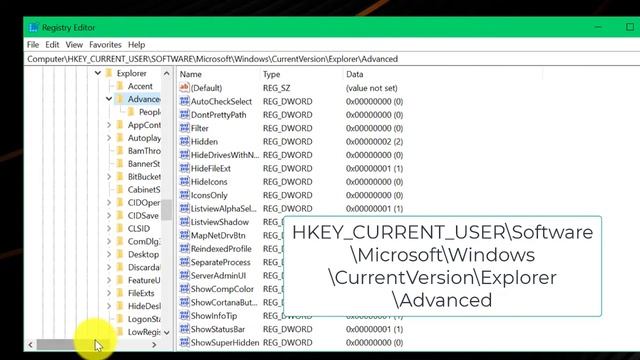Click the ShowCompColor DWORD icon
Viewport: 640px width, 360px height.
[184, 289]
